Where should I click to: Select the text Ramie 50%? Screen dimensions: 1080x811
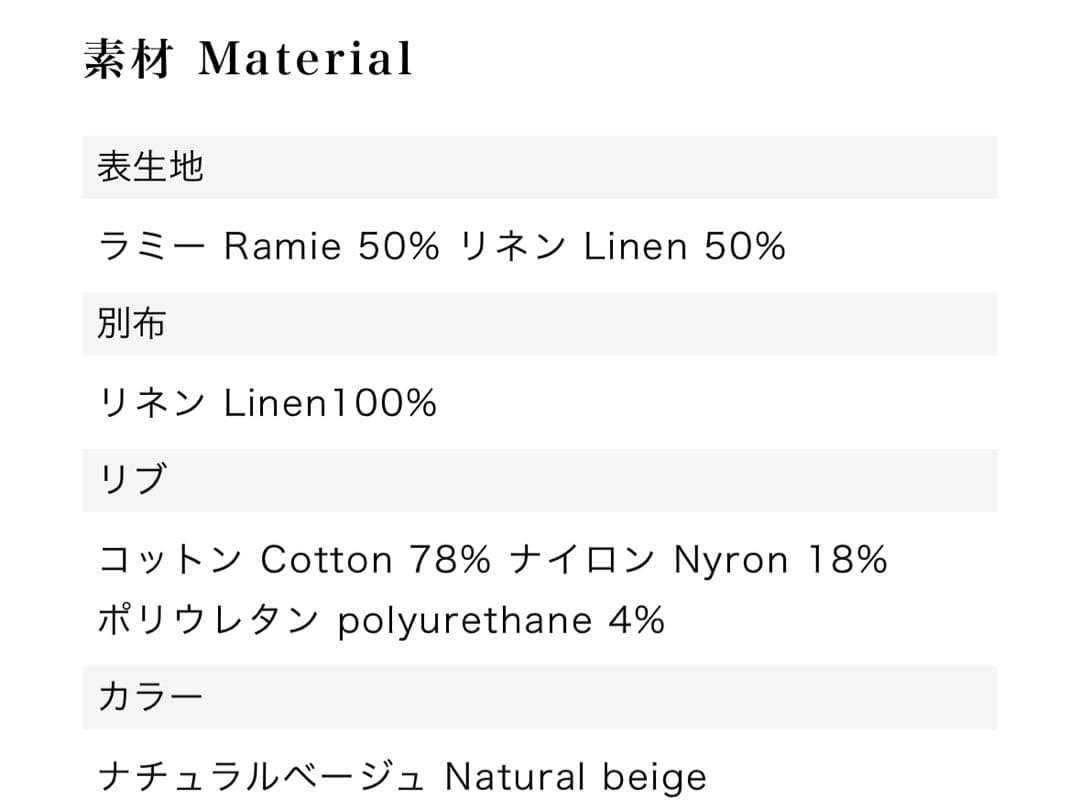coord(331,246)
